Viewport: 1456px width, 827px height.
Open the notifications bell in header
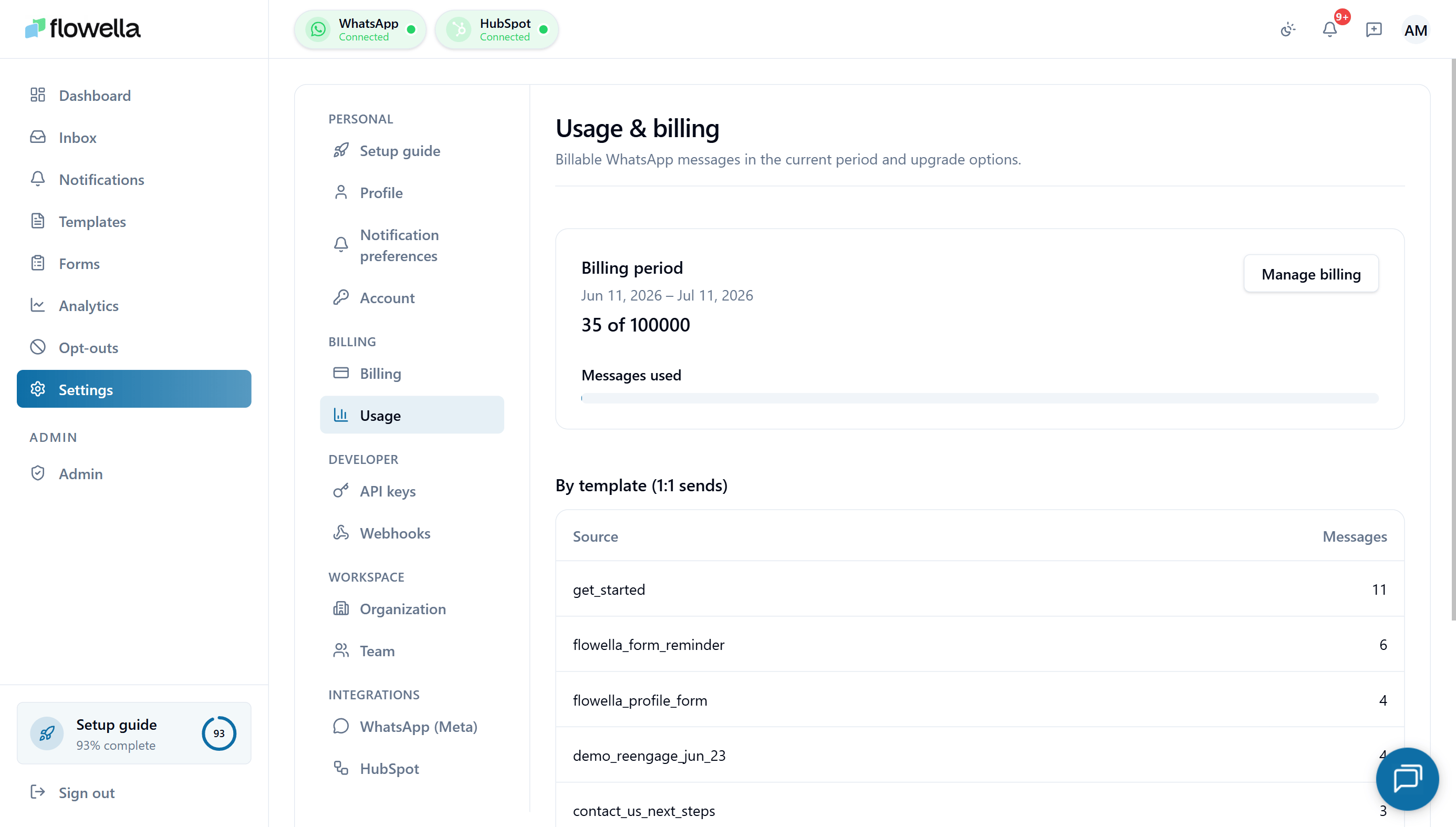1330,29
